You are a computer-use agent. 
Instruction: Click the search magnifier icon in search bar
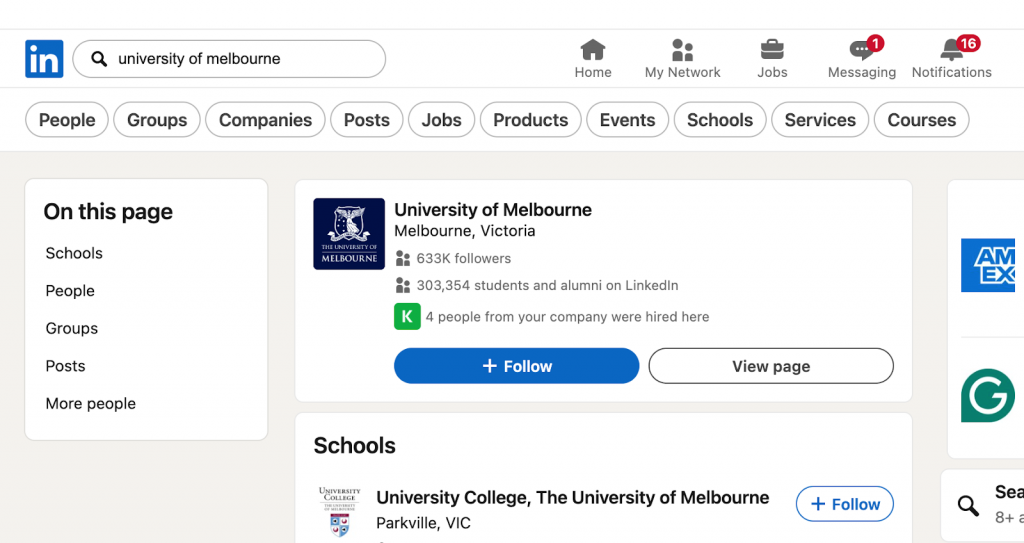[x=99, y=59]
